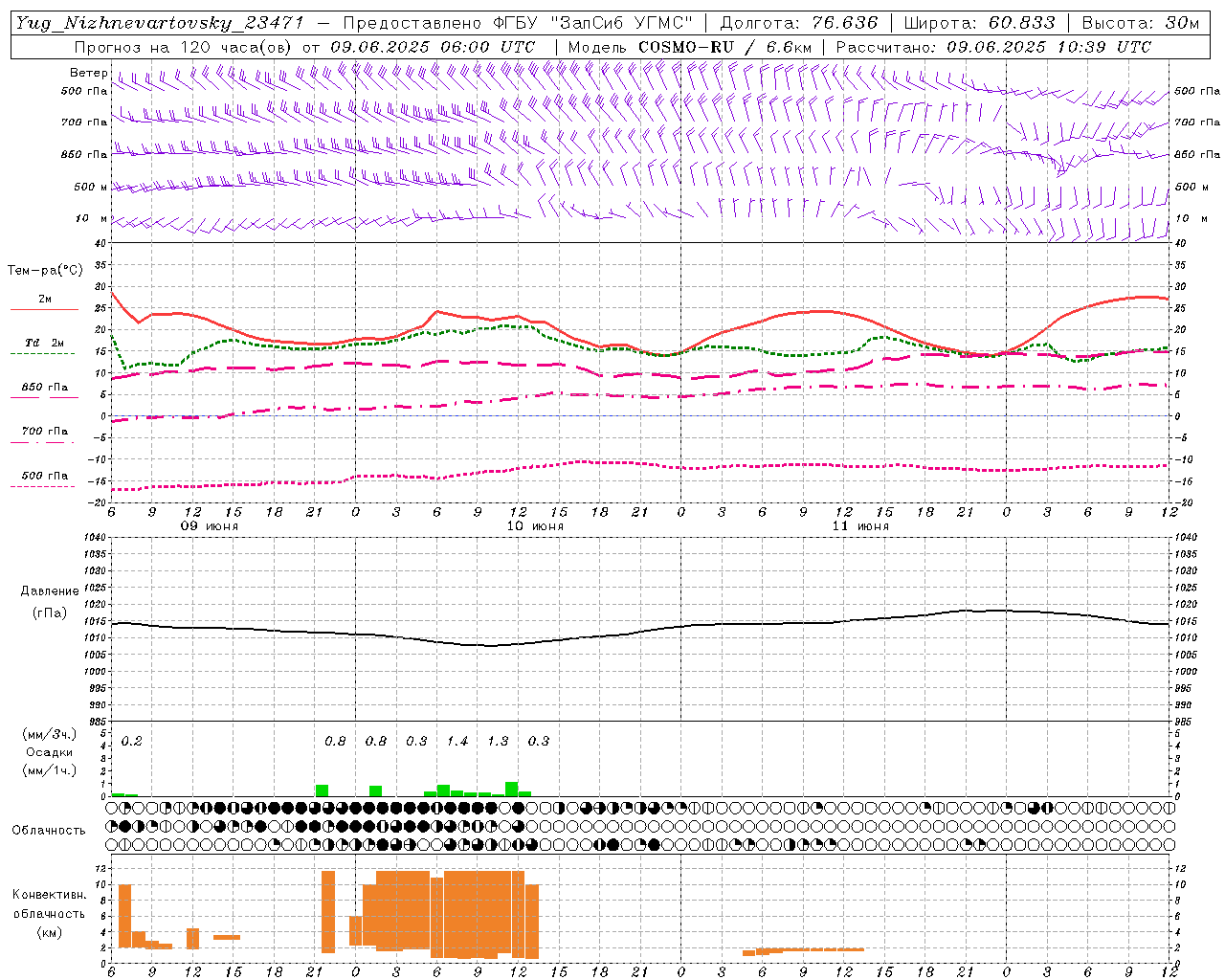Click the "Осадки" precipitation label

point(50,752)
